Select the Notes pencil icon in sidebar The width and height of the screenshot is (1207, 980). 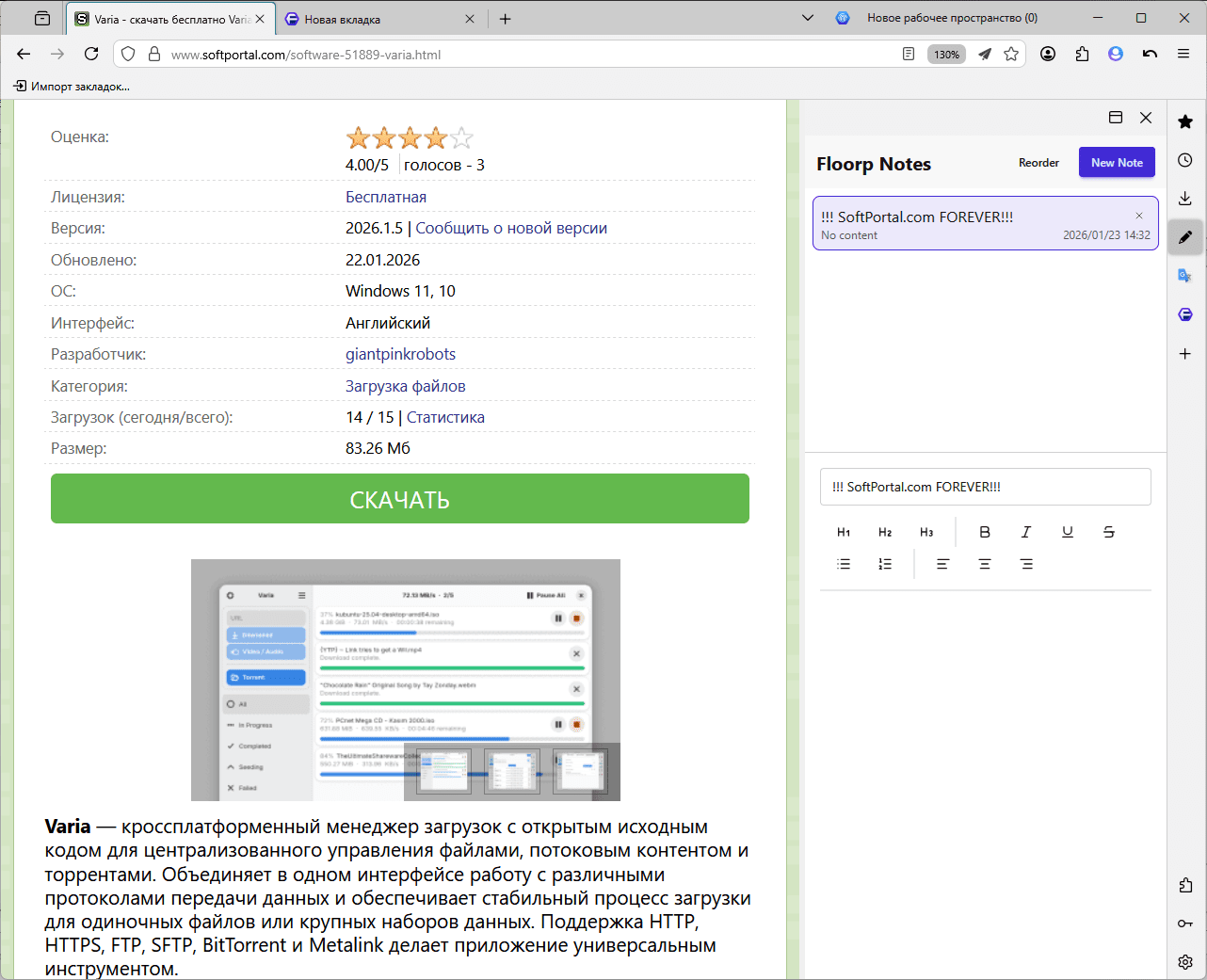click(x=1185, y=237)
